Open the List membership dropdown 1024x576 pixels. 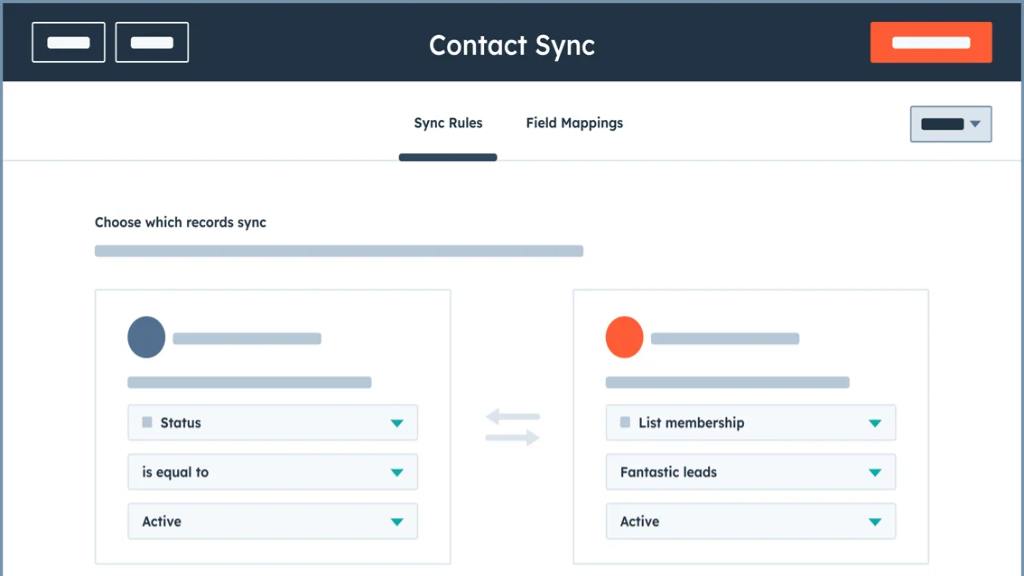[750, 423]
